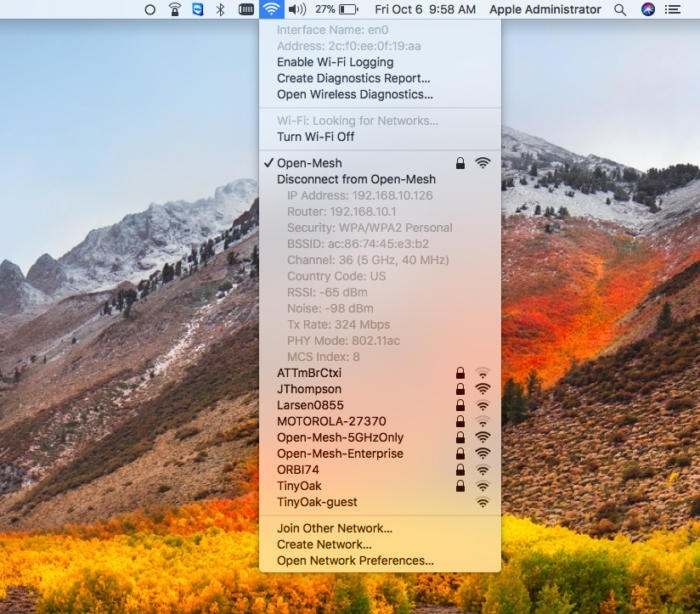
Task: Click the IP Address 192.168.10.126 line
Action: point(380,195)
